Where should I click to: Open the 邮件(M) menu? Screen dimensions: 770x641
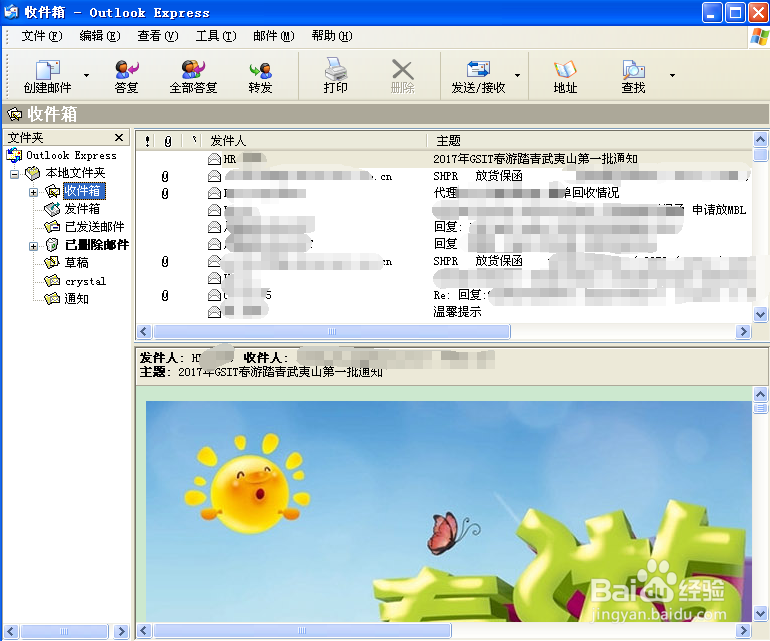[x=274, y=36]
